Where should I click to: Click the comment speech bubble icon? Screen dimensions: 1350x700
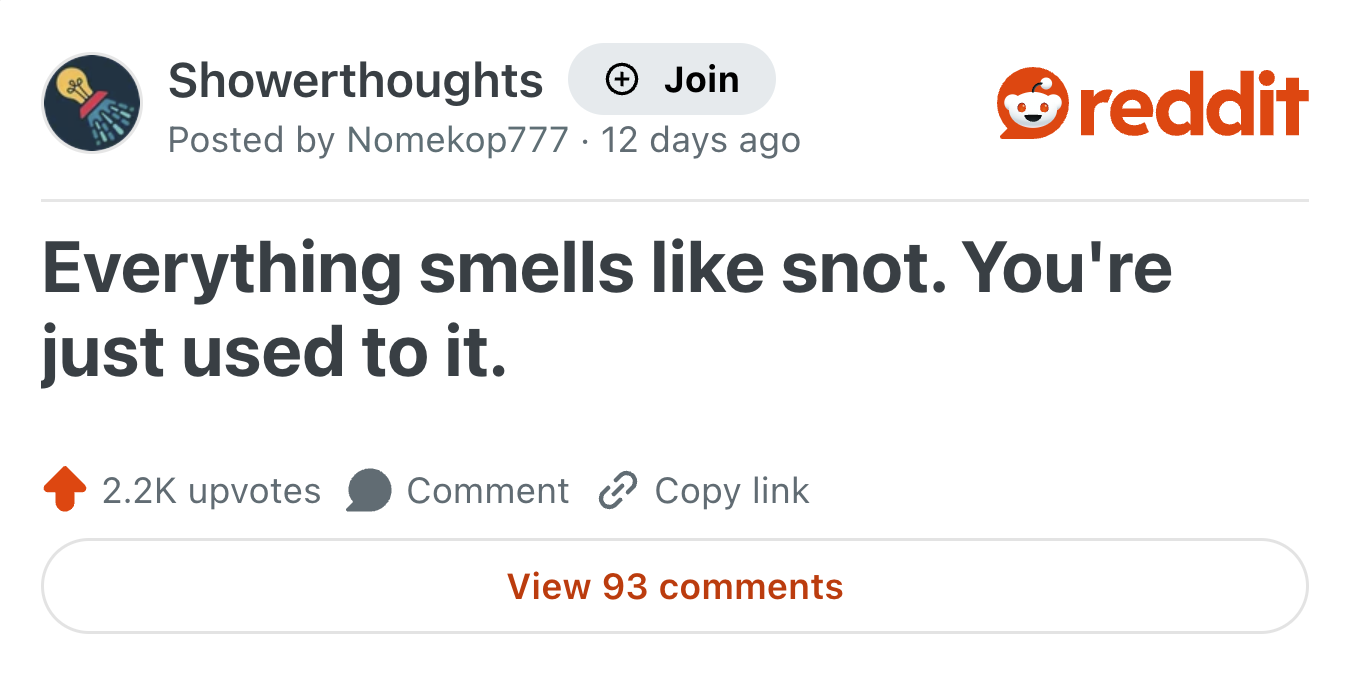pyautogui.click(x=369, y=491)
